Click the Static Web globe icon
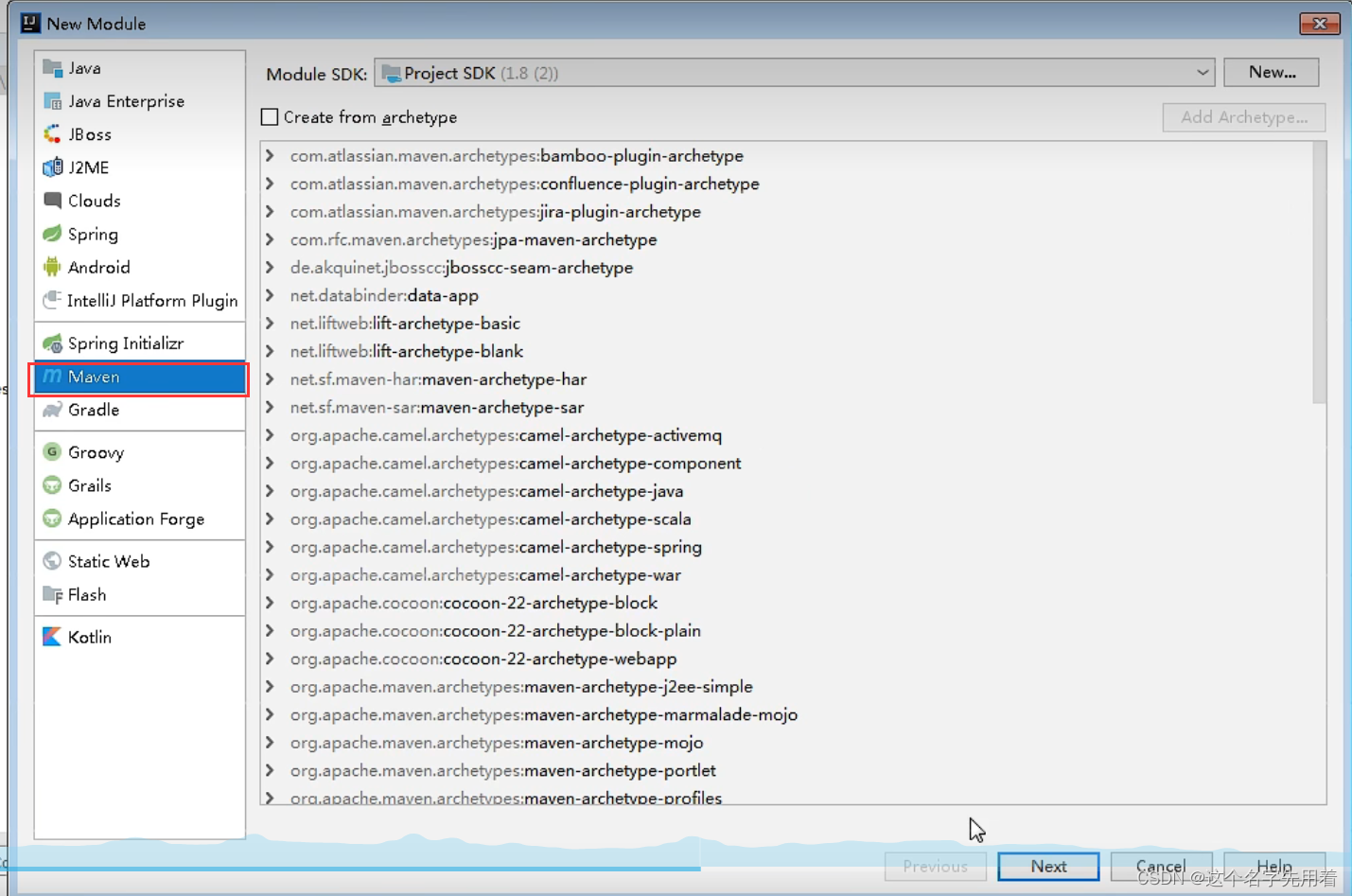 (53, 561)
